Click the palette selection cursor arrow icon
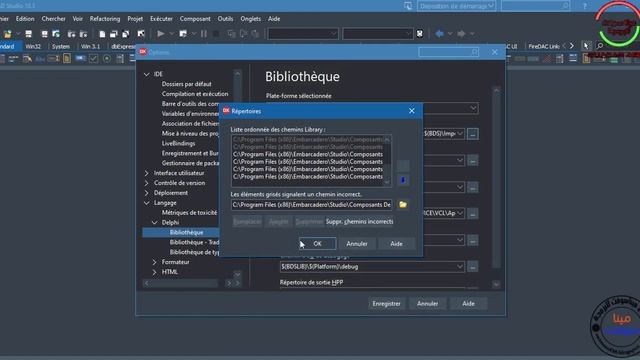 (x=586, y=46)
